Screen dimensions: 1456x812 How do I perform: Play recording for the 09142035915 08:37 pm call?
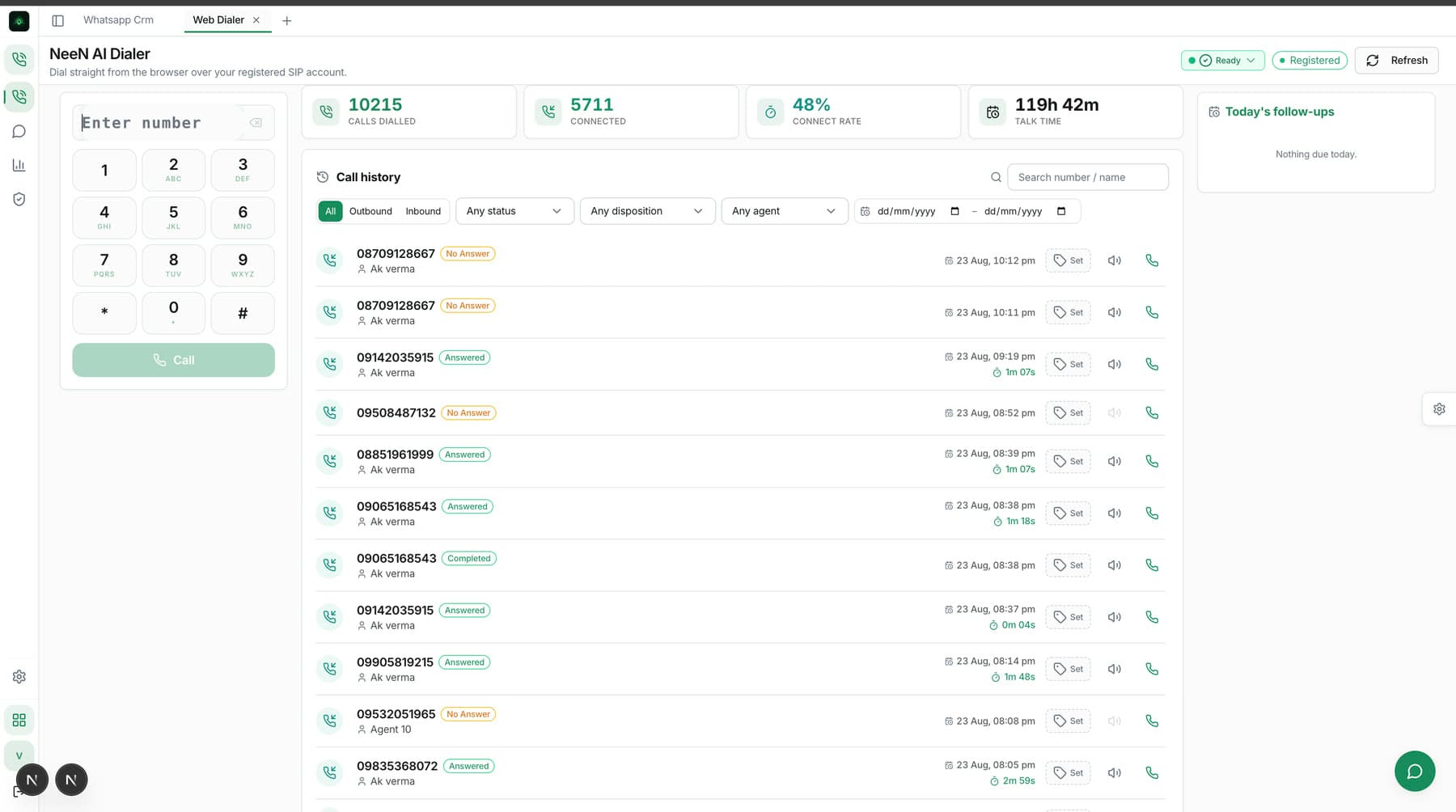pyautogui.click(x=1115, y=617)
